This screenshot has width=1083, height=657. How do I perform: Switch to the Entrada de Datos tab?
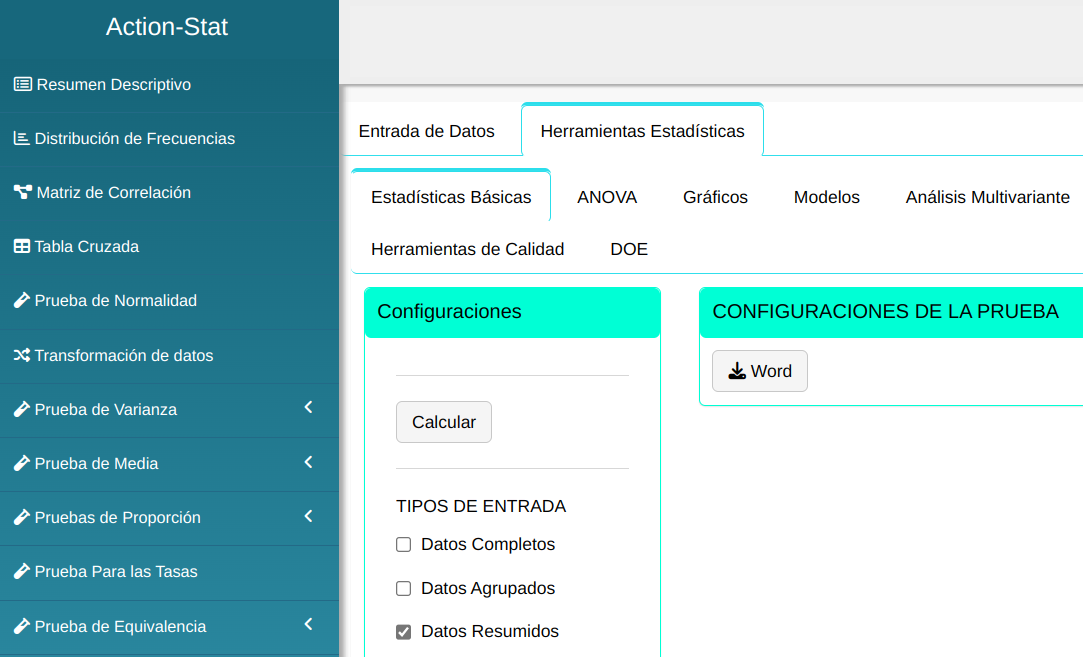(426, 131)
